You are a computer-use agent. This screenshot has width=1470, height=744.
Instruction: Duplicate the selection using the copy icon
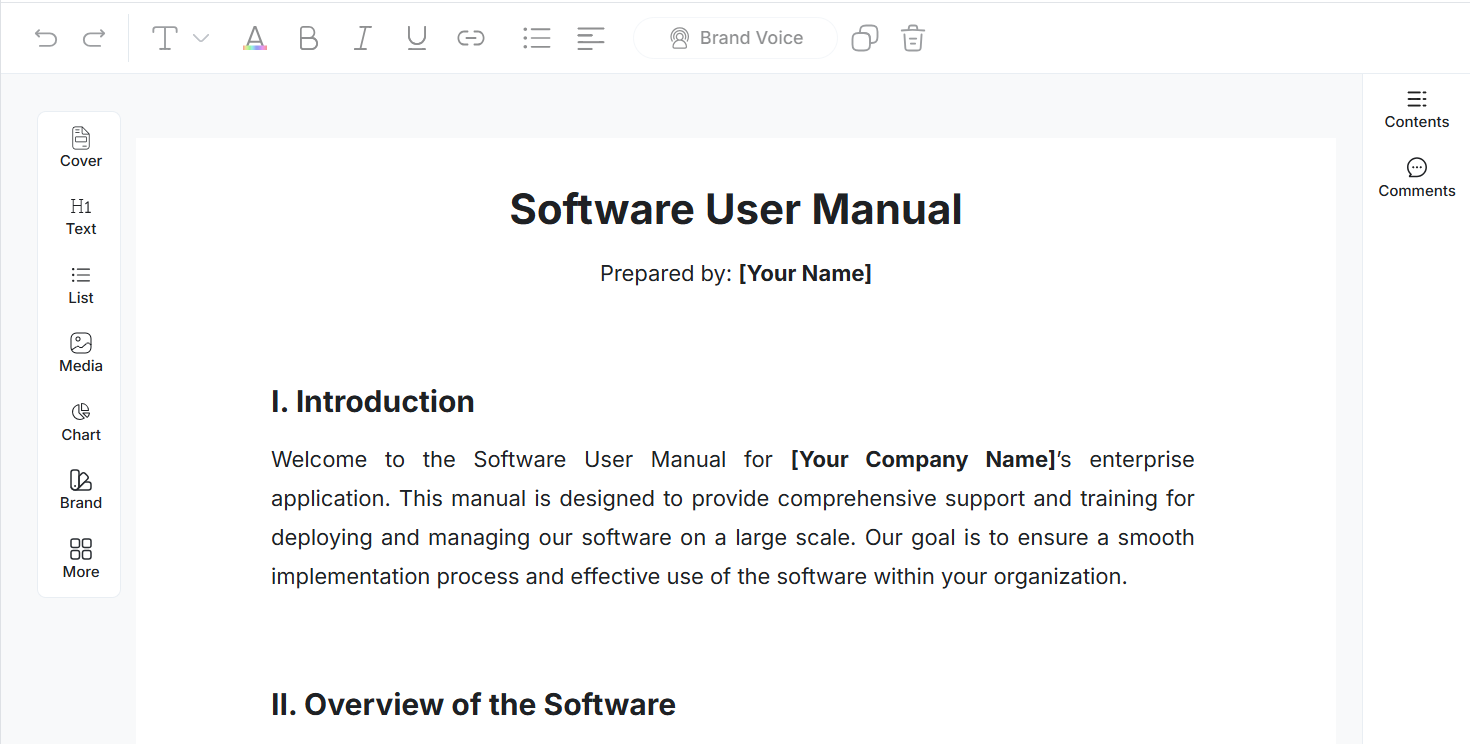[x=863, y=37]
